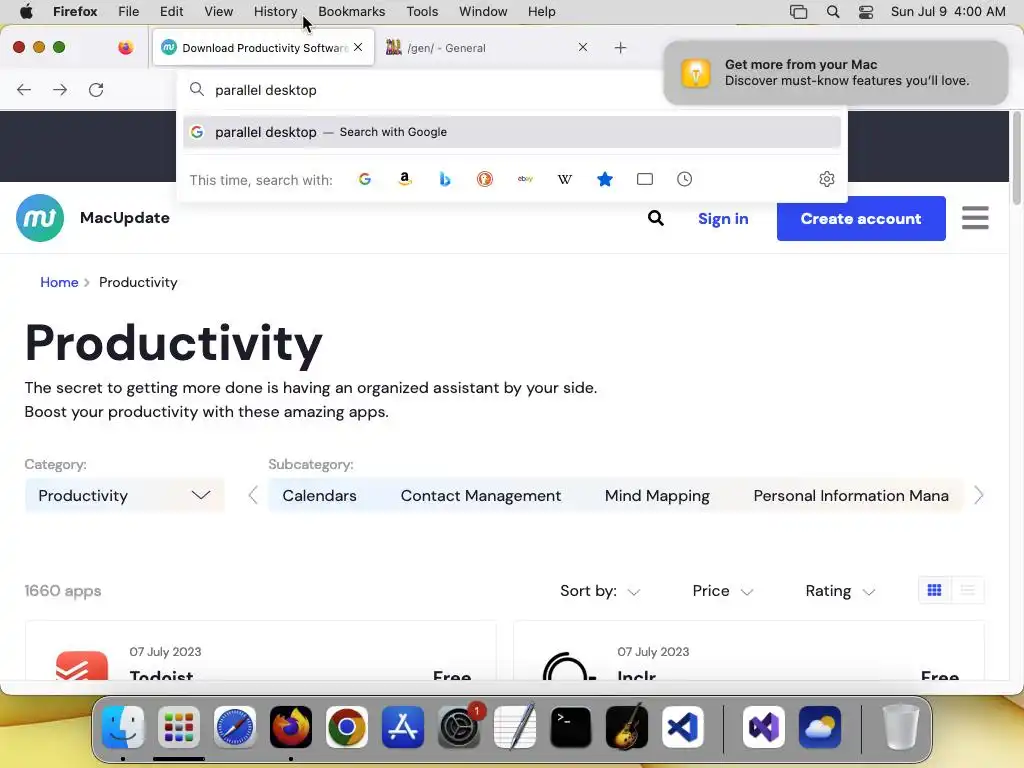Close the /gen/ - General tab
The height and width of the screenshot is (768, 1024).
pyautogui.click(x=583, y=47)
